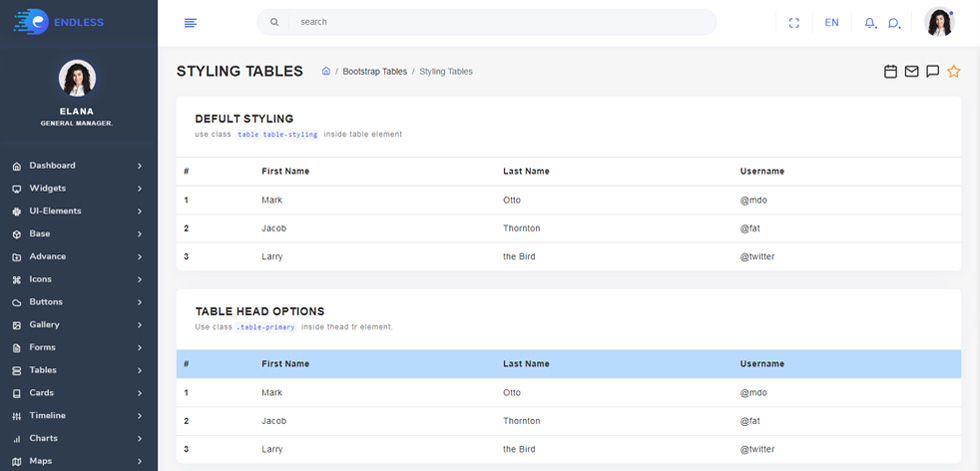Image resolution: width=980 pixels, height=471 pixels.
Task: Open the user avatar in top header
Action: point(939,22)
